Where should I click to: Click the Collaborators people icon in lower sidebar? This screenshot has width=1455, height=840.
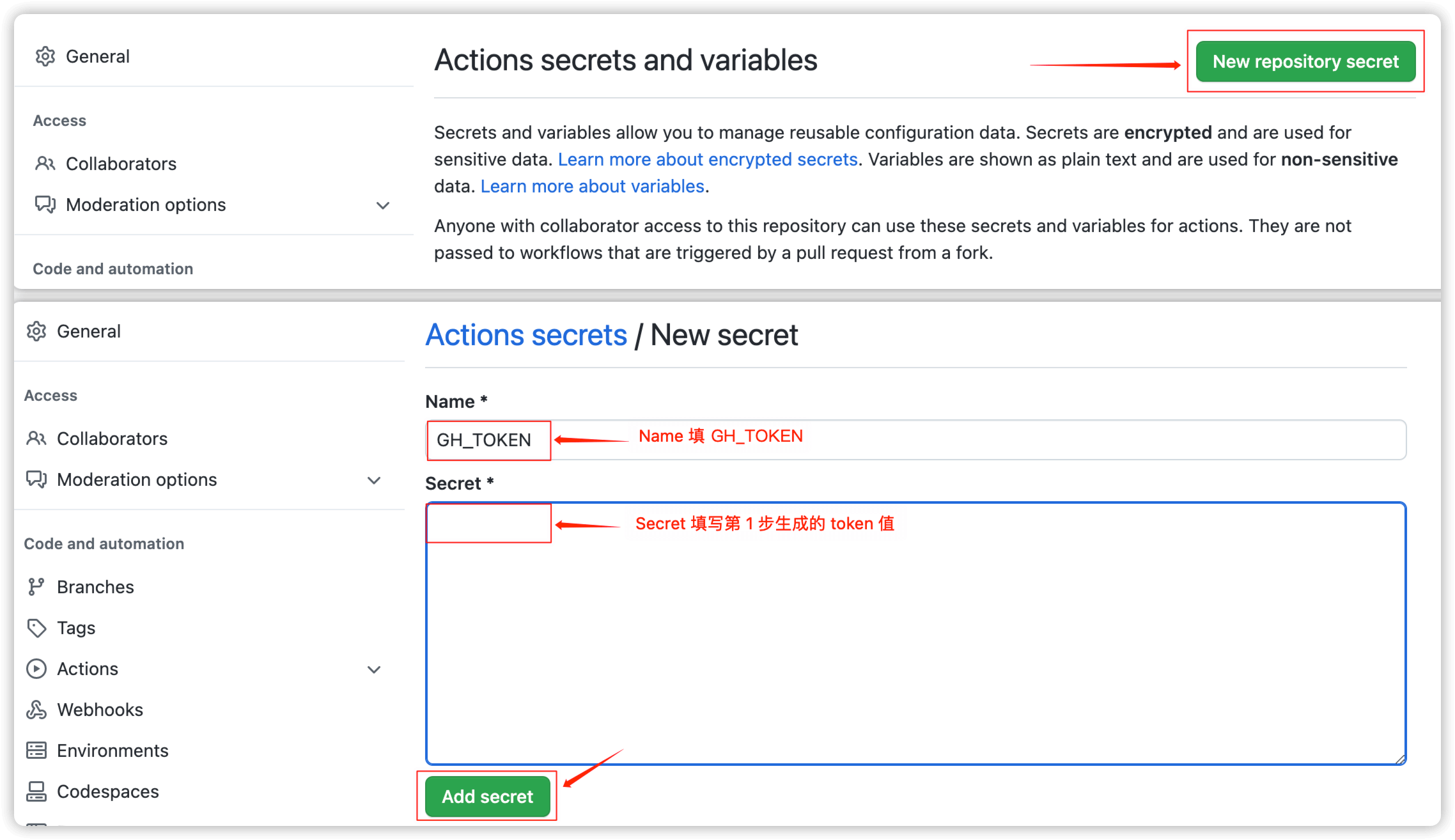point(36,439)
